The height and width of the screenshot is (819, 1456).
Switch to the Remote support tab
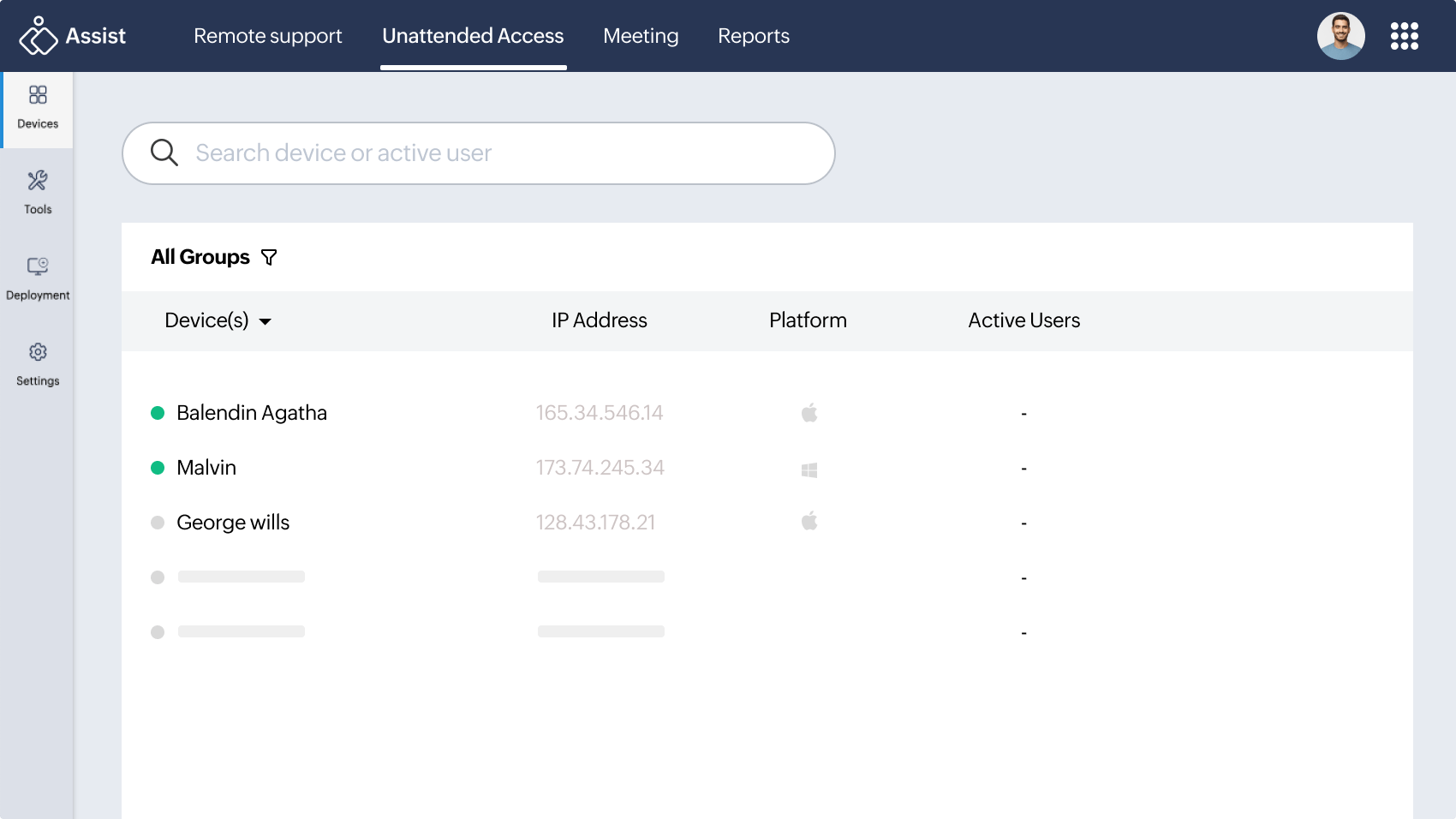coord(267,36)
